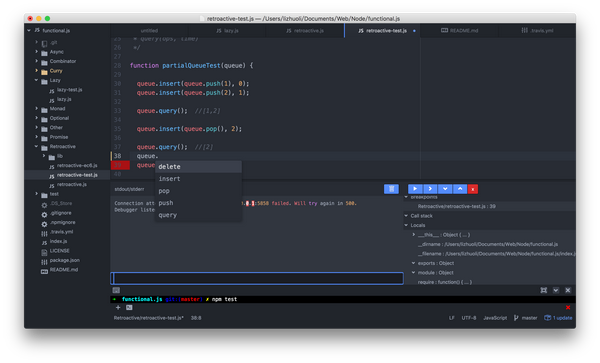Click the package.json file icon
This screenshot has height=363, width=600.
click(x=44, y=261)
